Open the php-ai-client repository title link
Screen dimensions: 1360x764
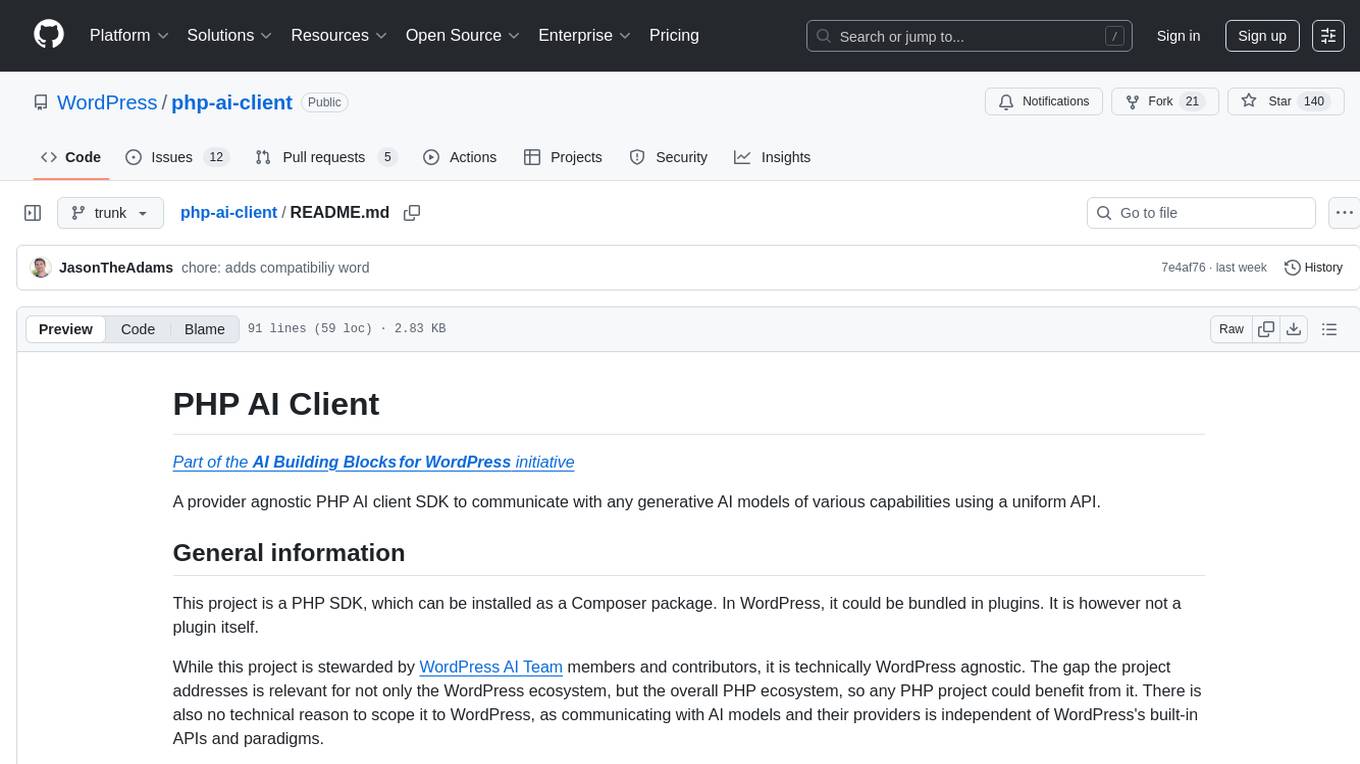[232, 102]
